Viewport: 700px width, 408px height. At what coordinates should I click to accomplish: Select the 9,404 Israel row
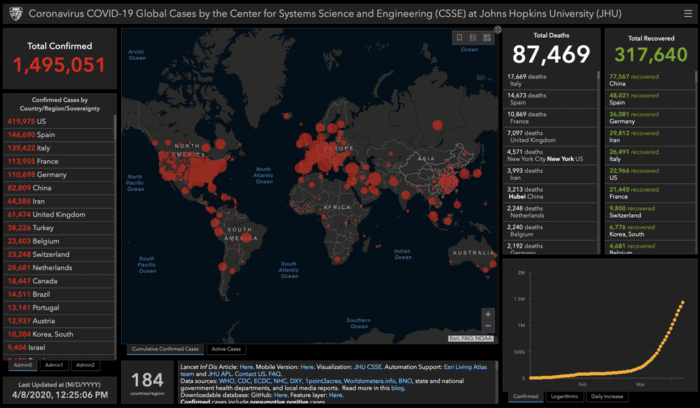pyautogui.click(x=59, y=348)
